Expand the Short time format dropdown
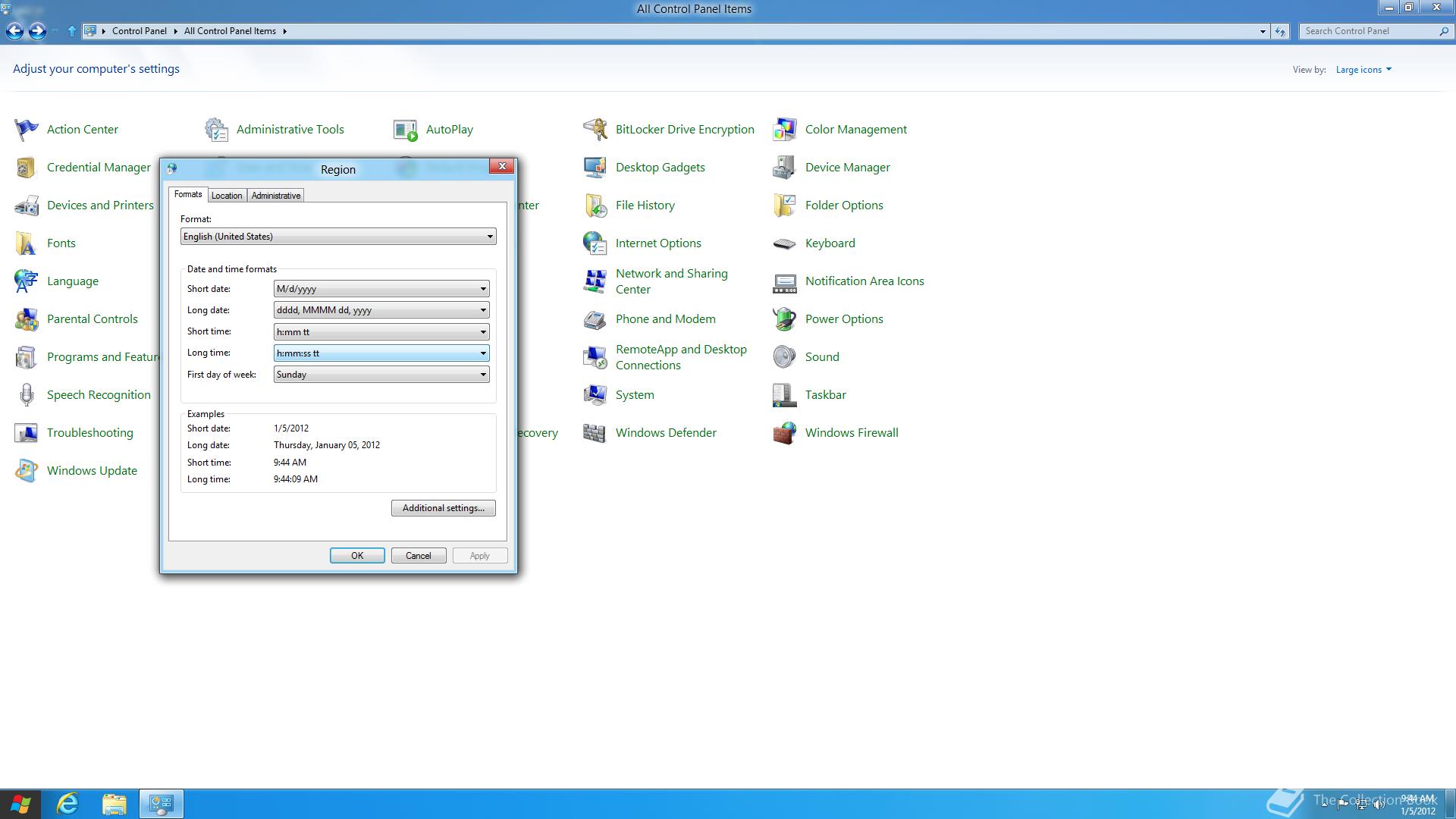Viewport: 1456px width, 819px height. point(381,332)
